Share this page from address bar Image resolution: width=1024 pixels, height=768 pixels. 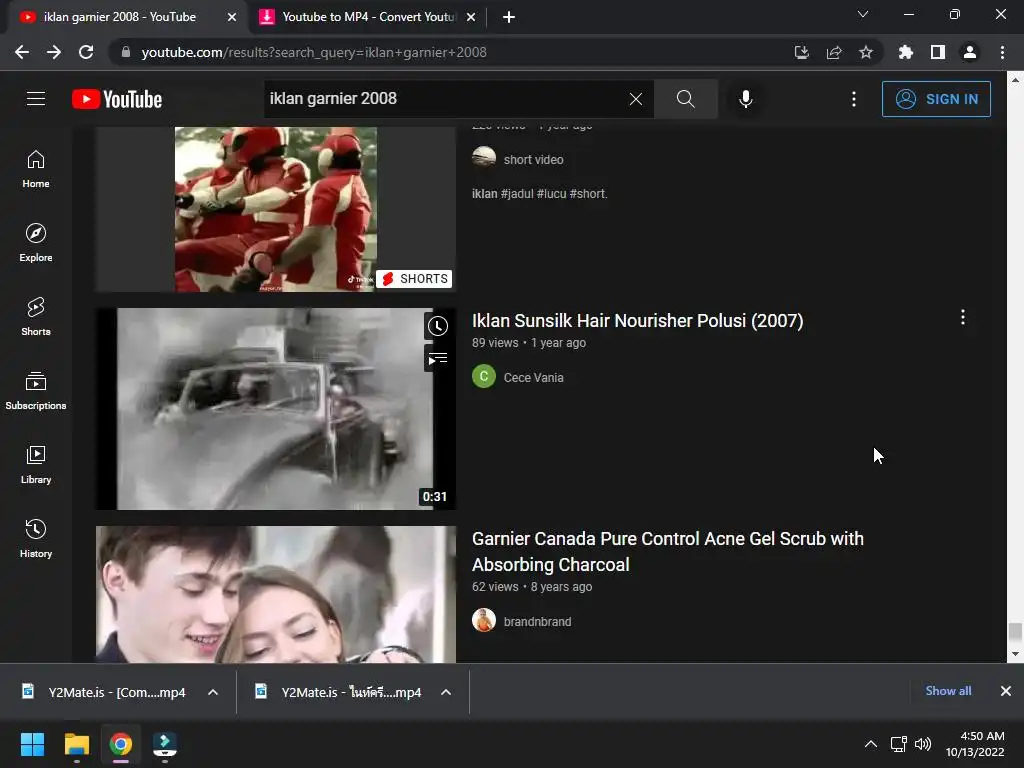tap(834, 52)
